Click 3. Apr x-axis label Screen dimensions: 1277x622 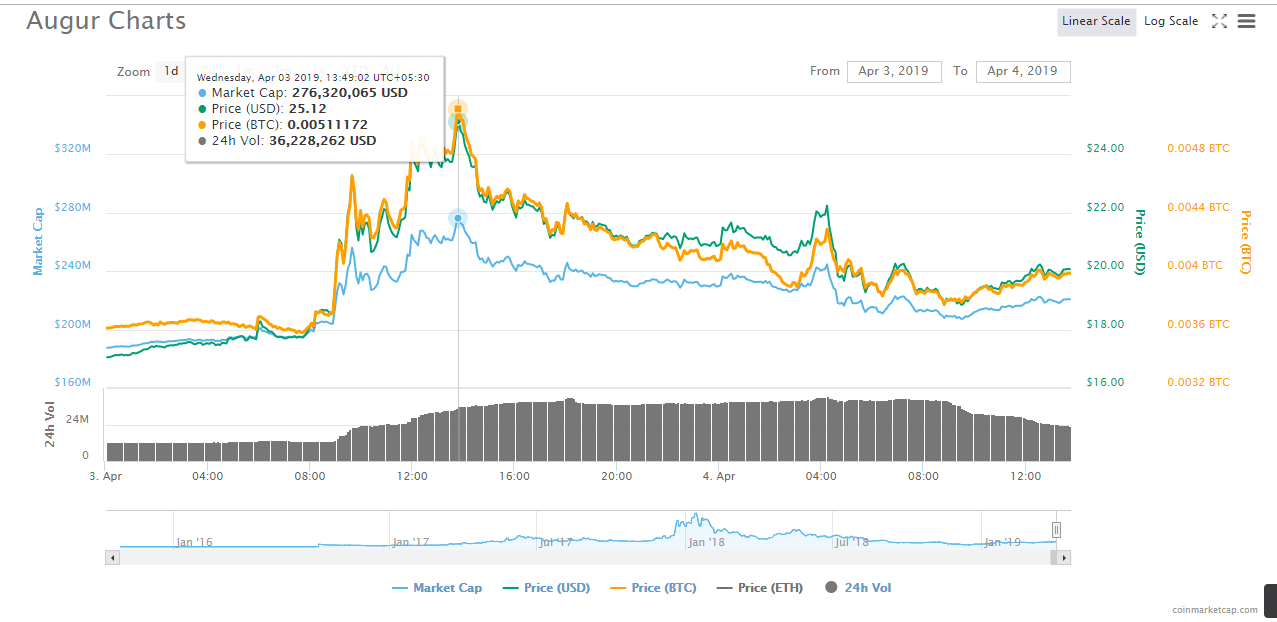[x=105, y=476]
